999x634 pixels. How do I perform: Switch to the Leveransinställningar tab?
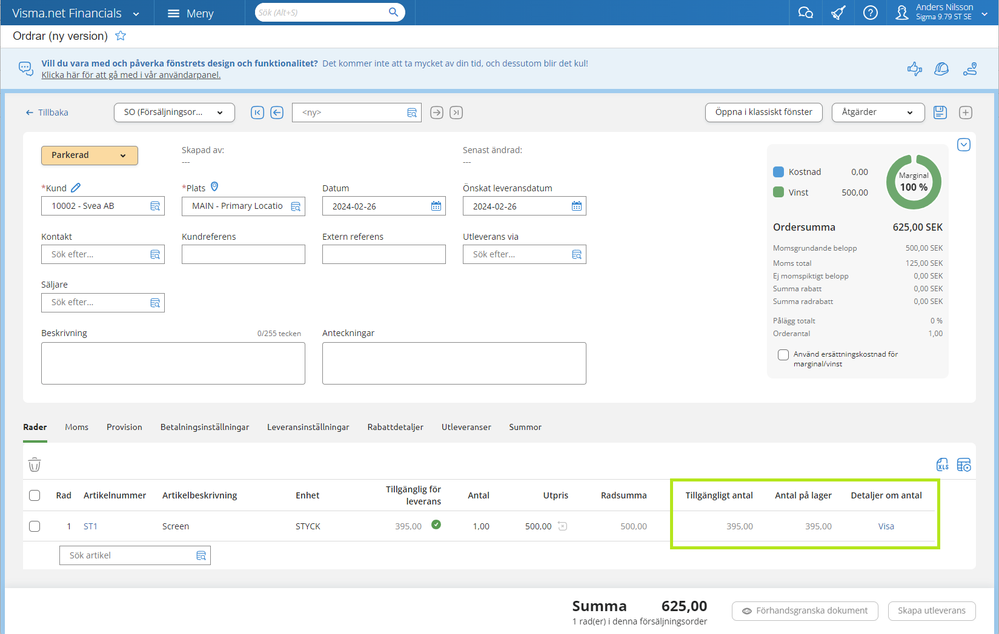(x=308, y=427)
